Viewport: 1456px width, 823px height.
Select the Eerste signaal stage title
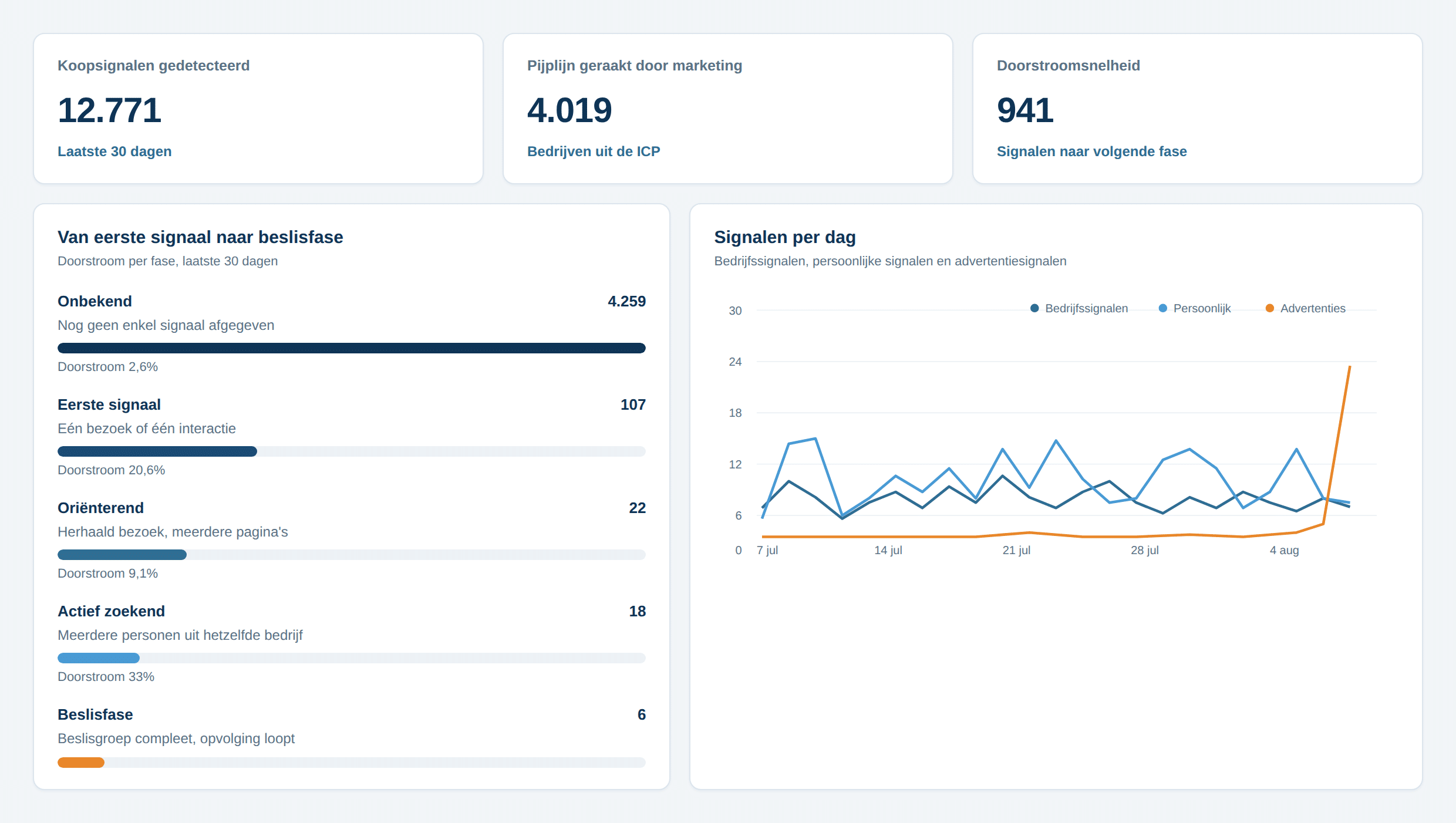point(109,404)
